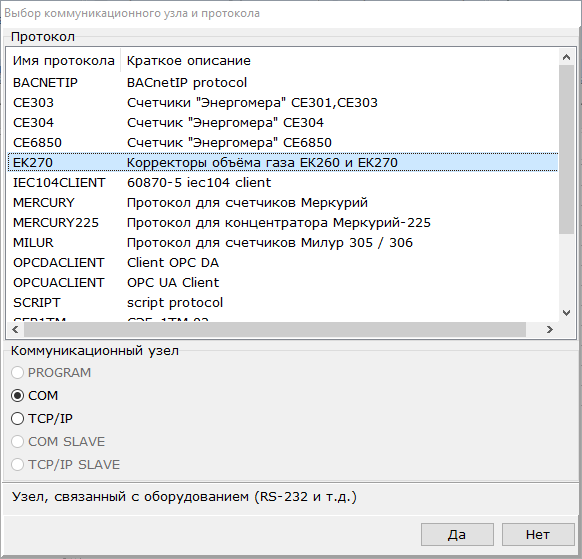The height and width of the screenshot is (559, 582).
Task: Select the COM SLAVE radio option
Action: pyautogui.click(x=58, y=442)
